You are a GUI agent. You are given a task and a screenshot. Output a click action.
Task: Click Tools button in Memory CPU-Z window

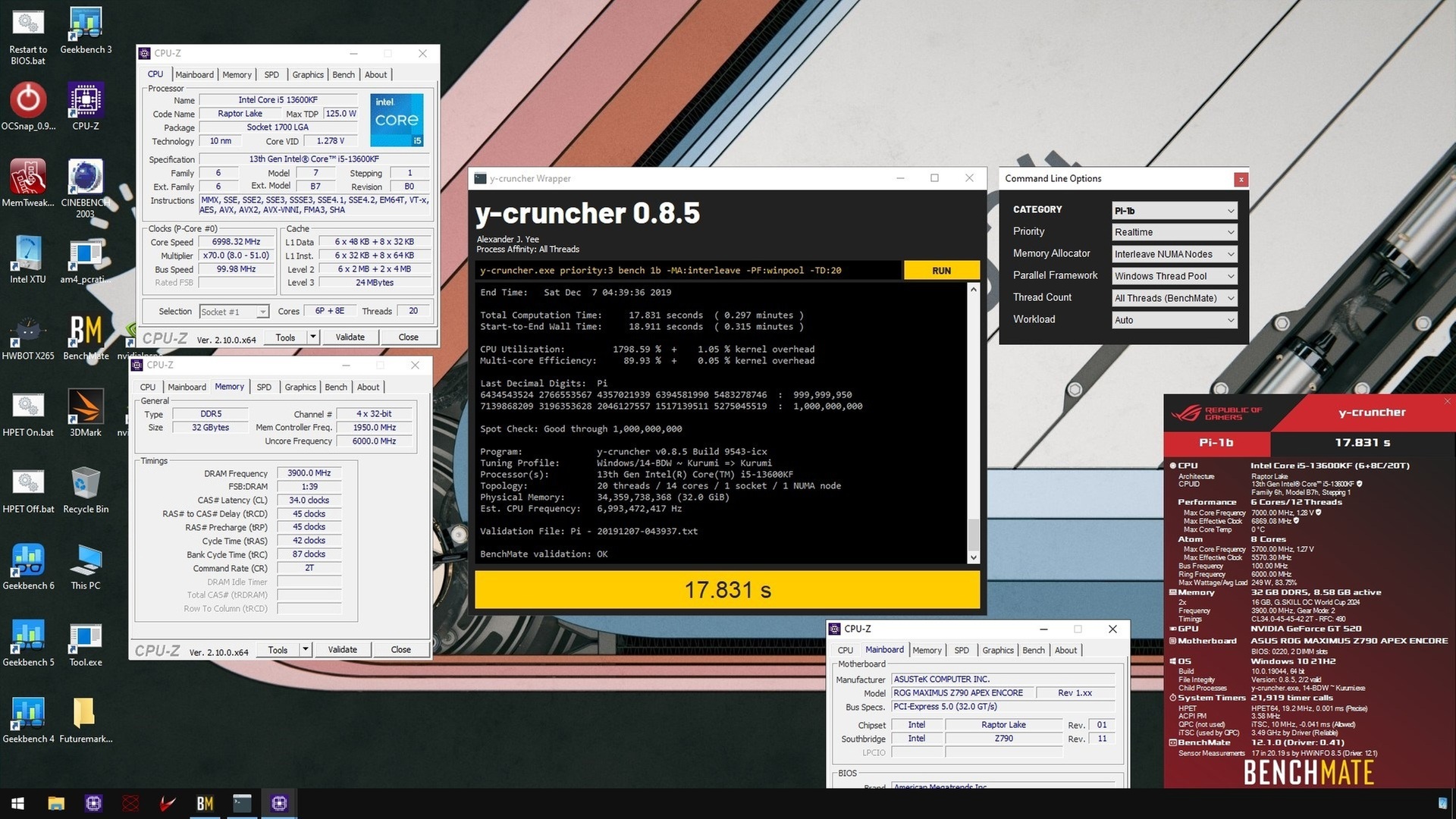(x=278, y=649)
